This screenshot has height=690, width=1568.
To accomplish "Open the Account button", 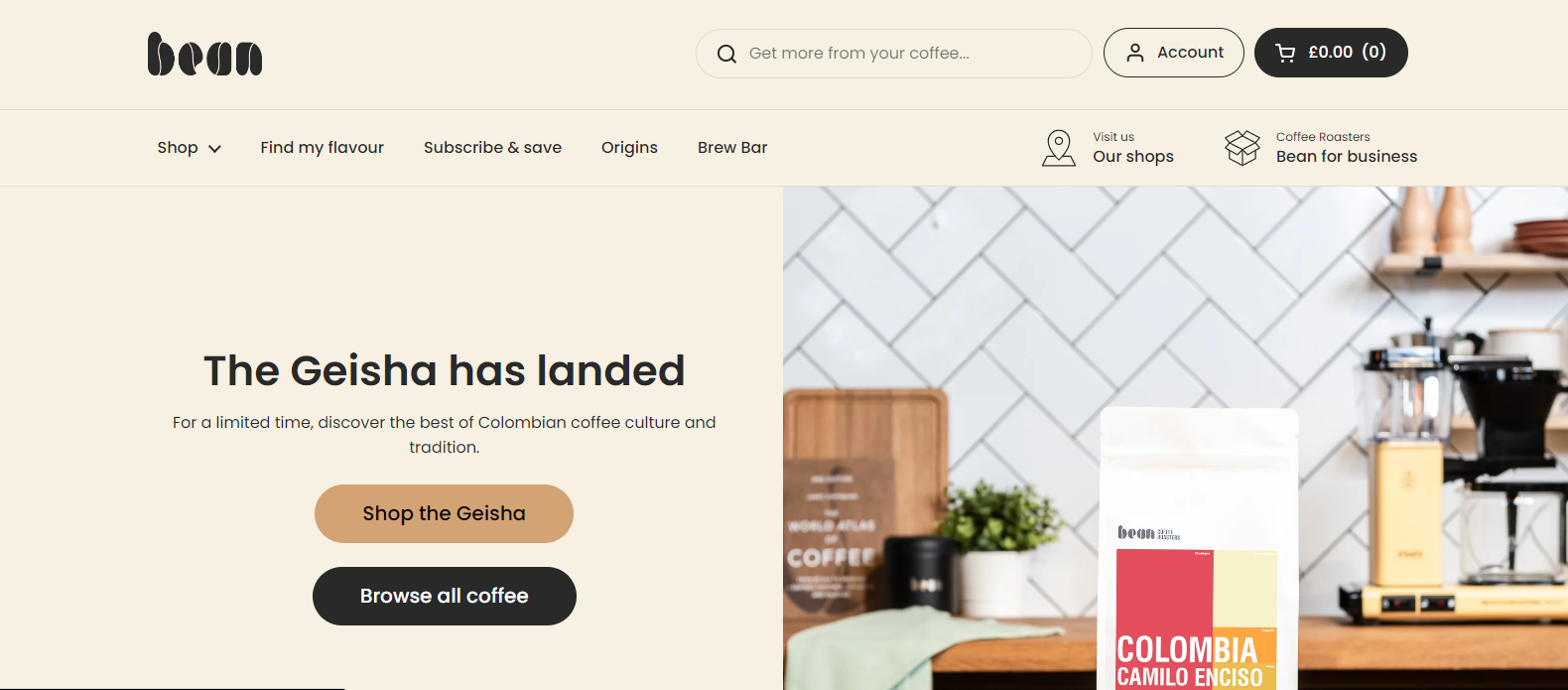I will 1173,53.
